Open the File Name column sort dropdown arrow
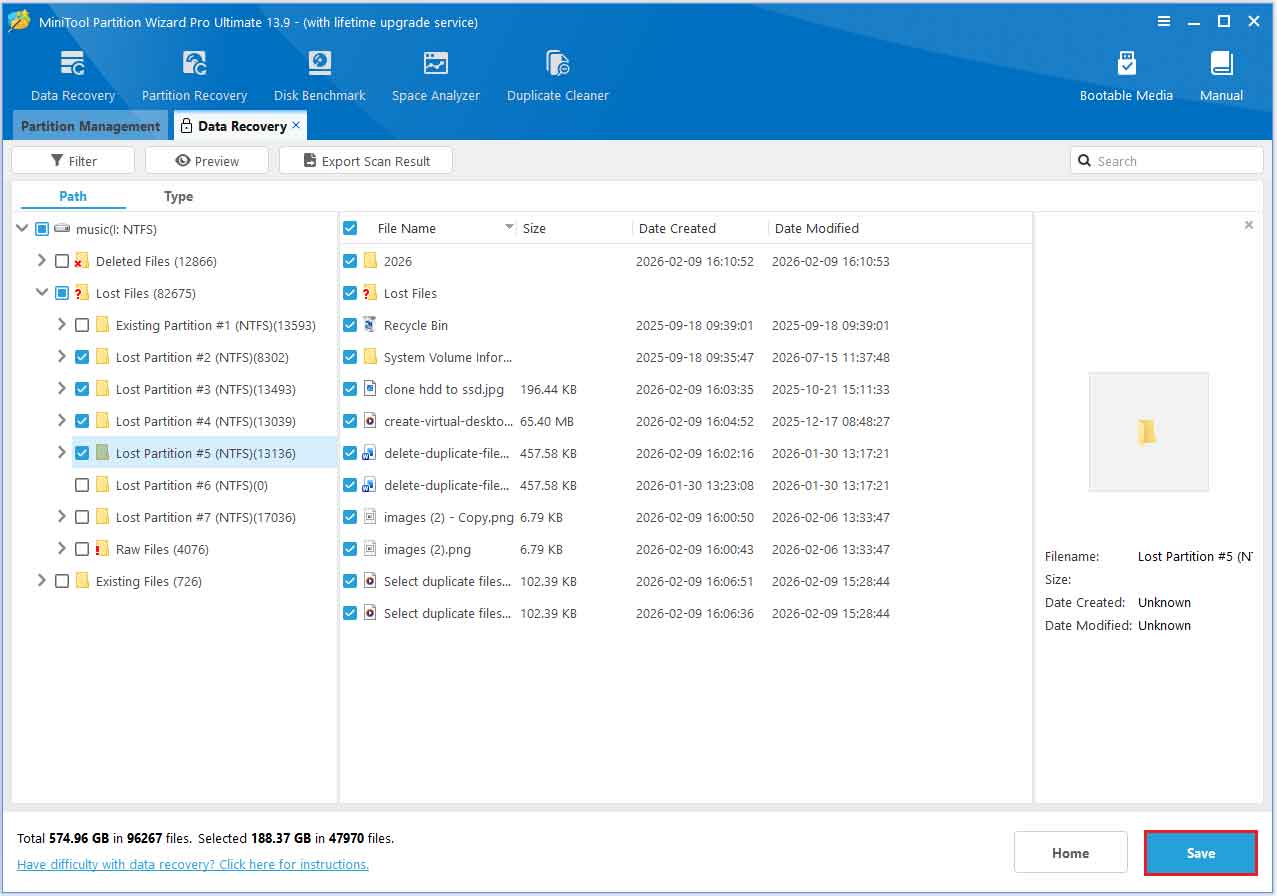The width and height of the screenshot is (1277, 896). coord(509,228)
